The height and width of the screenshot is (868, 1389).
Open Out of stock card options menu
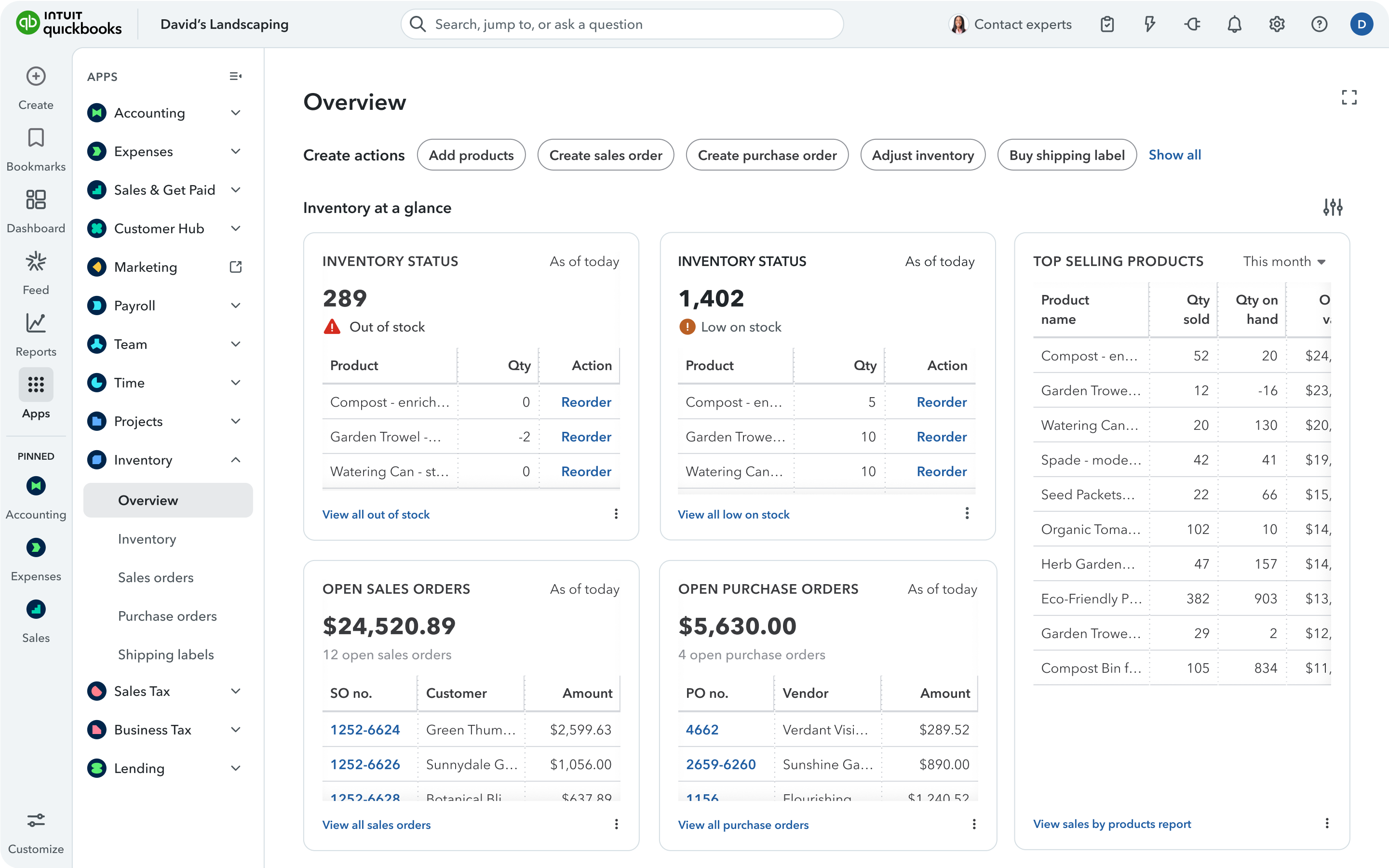[x=616, y=514]
